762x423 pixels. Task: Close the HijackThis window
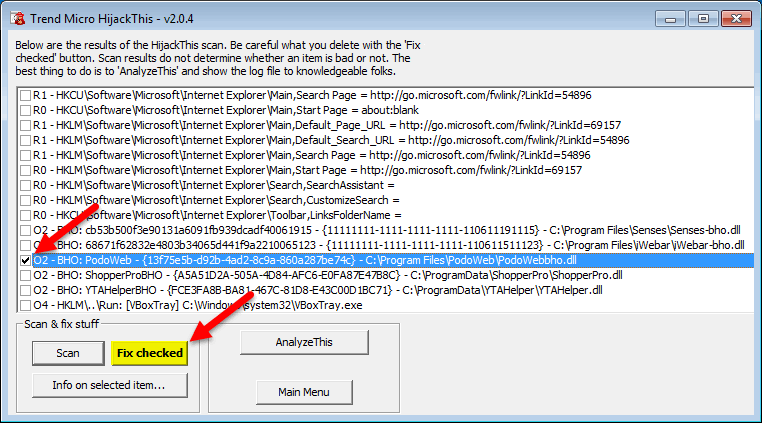click(x=736, y=19)
